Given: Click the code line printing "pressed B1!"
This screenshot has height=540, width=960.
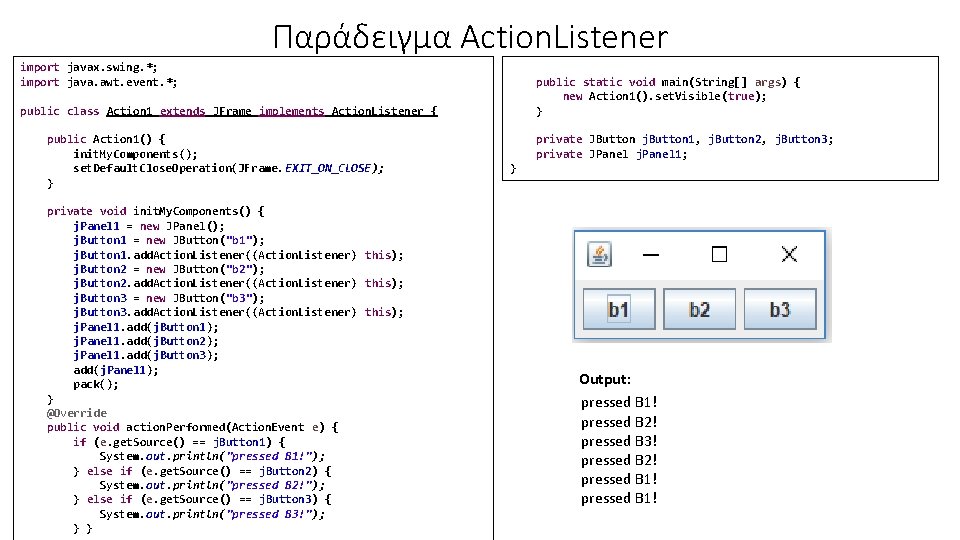Looking at the screenshot, I should point(212,456).
